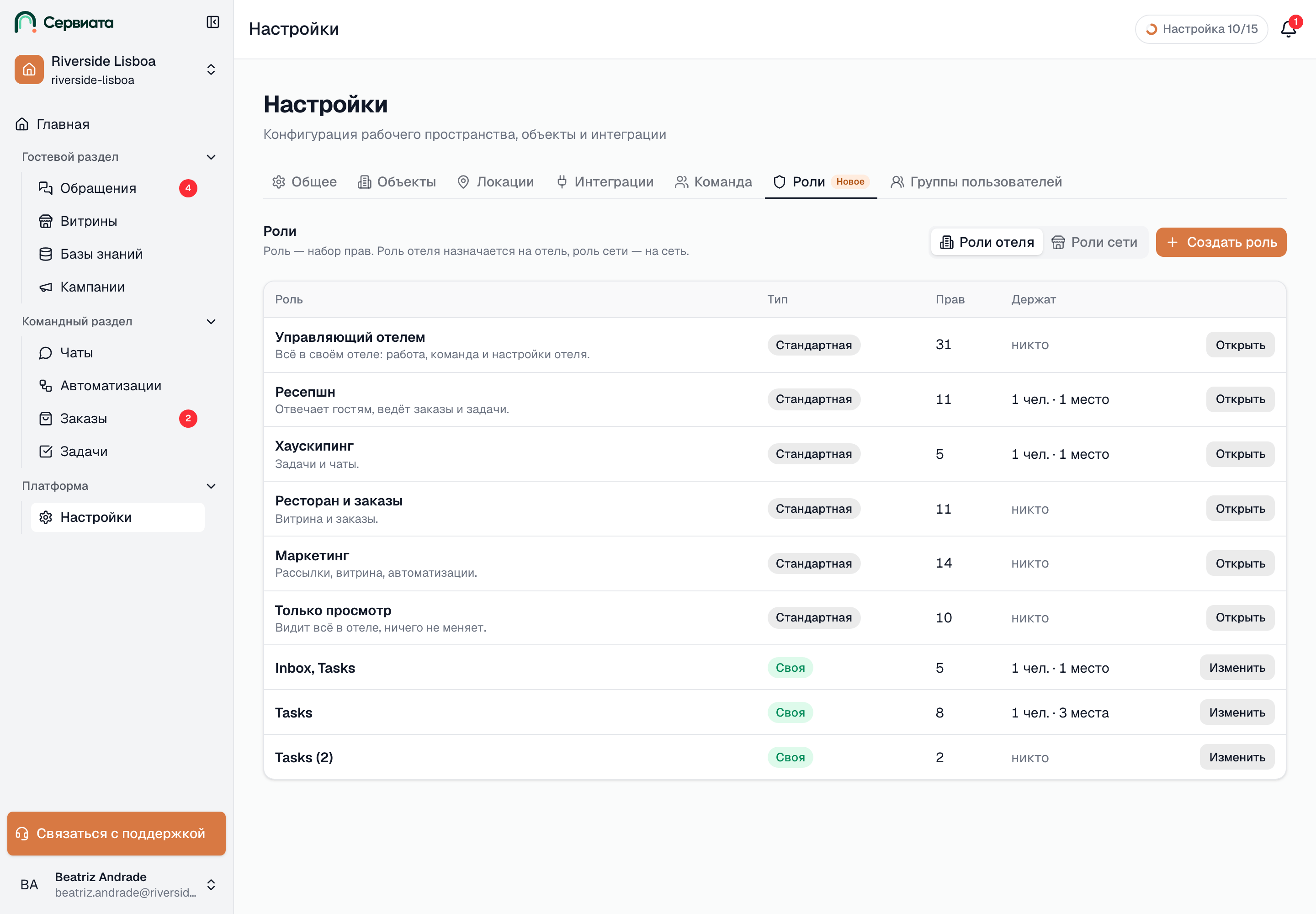Click the Riverside Lisboa hotel avatar icon
The image size is (1316, 914).
[29, 69]
